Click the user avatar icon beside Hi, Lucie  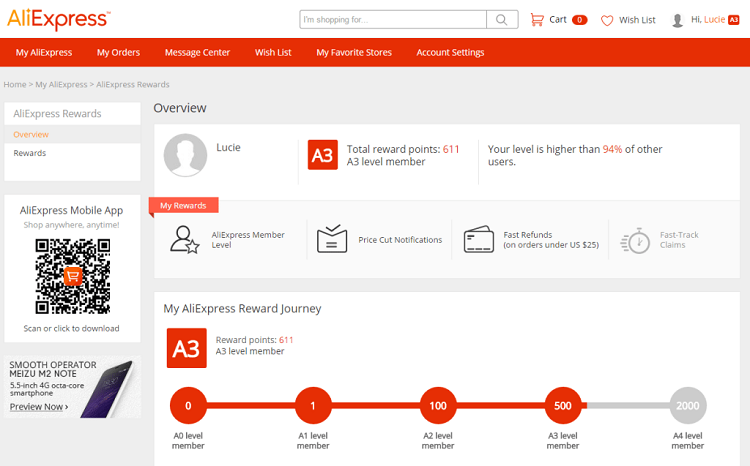point(677,20)
